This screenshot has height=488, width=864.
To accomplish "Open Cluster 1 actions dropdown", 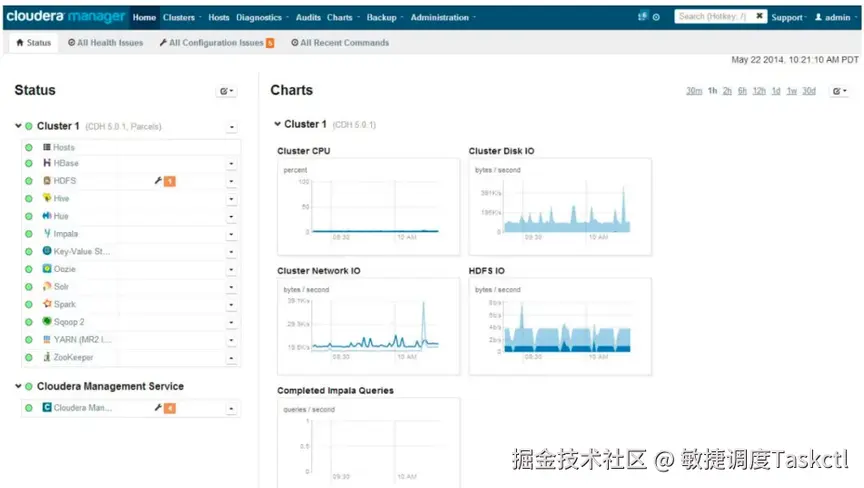I will [231, 127].
